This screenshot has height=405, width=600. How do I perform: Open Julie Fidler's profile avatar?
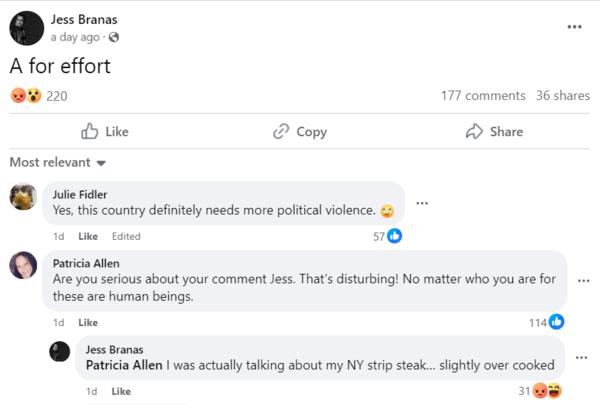[x=24, y=196]
